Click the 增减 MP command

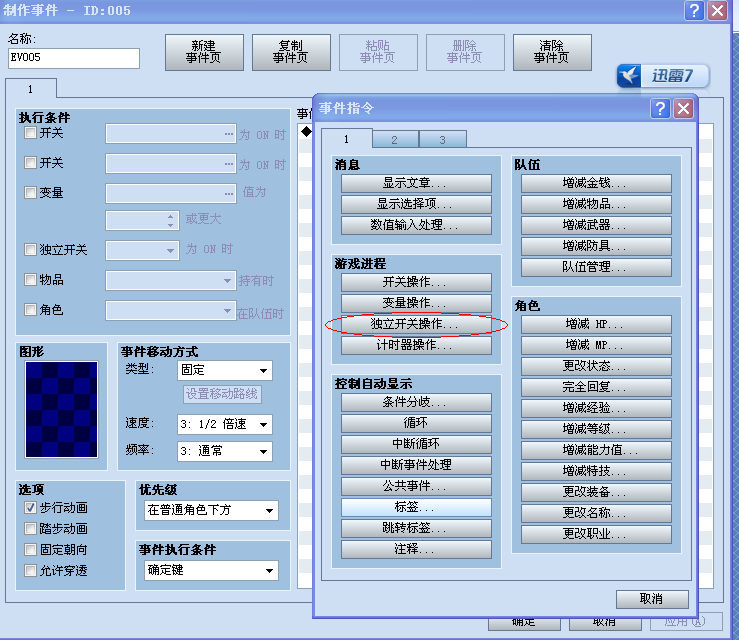click(x=596, y=345)
